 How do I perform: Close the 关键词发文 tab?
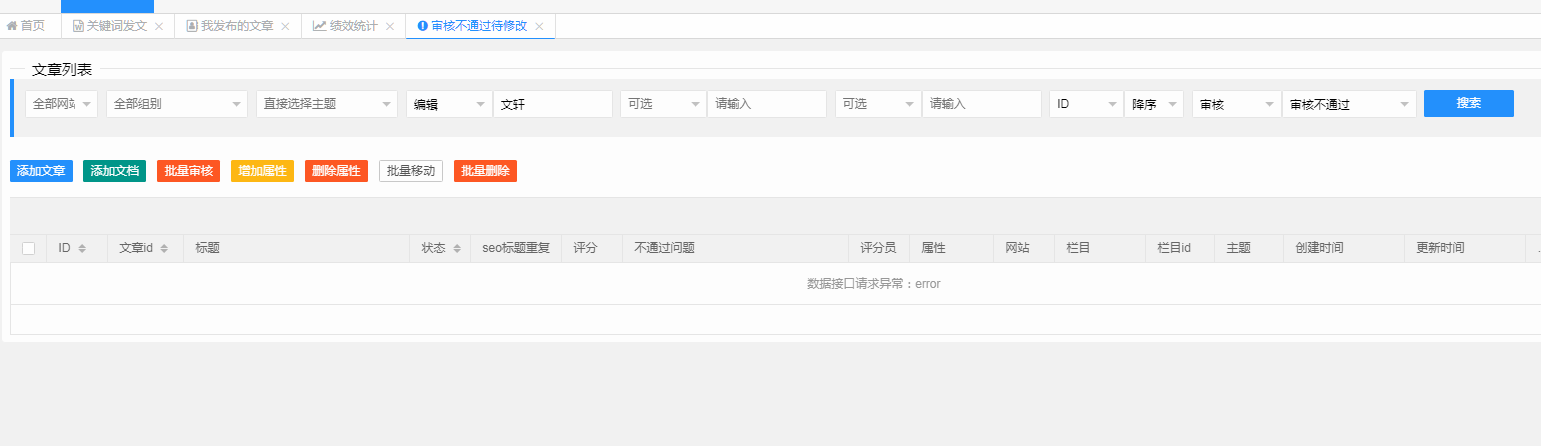point(159,27)
